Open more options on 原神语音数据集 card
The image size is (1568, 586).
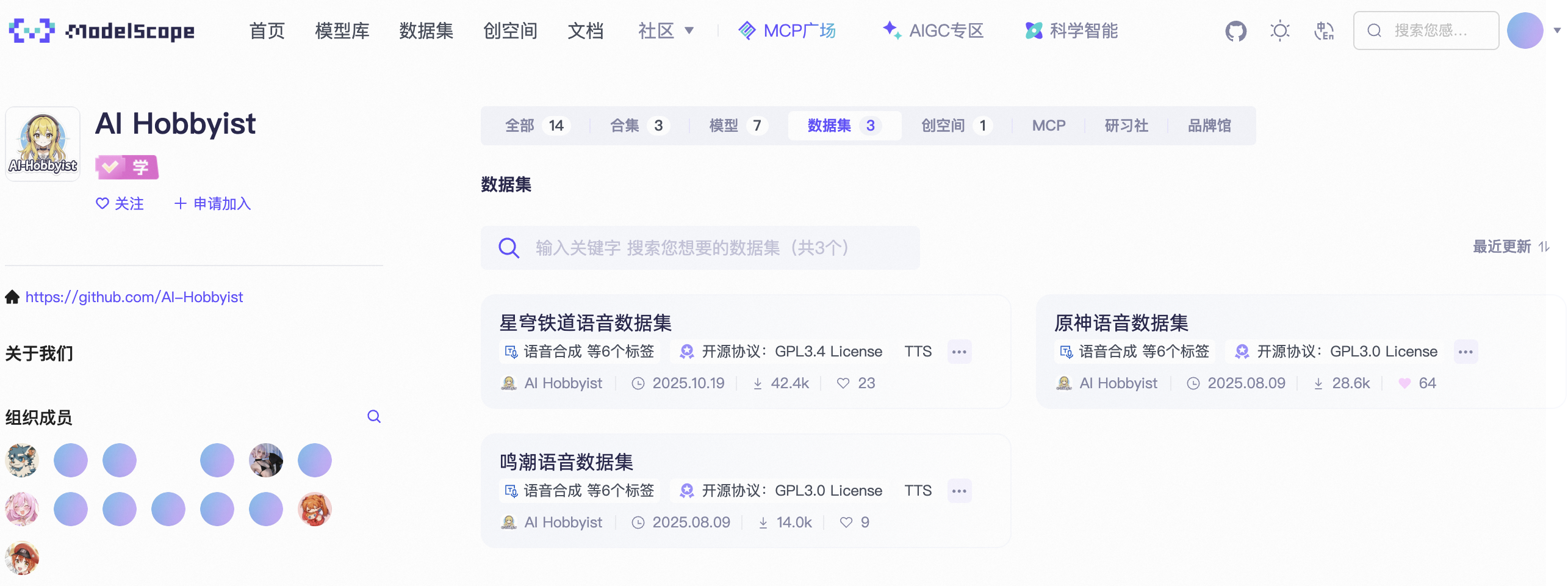(x=1466, y=352)
